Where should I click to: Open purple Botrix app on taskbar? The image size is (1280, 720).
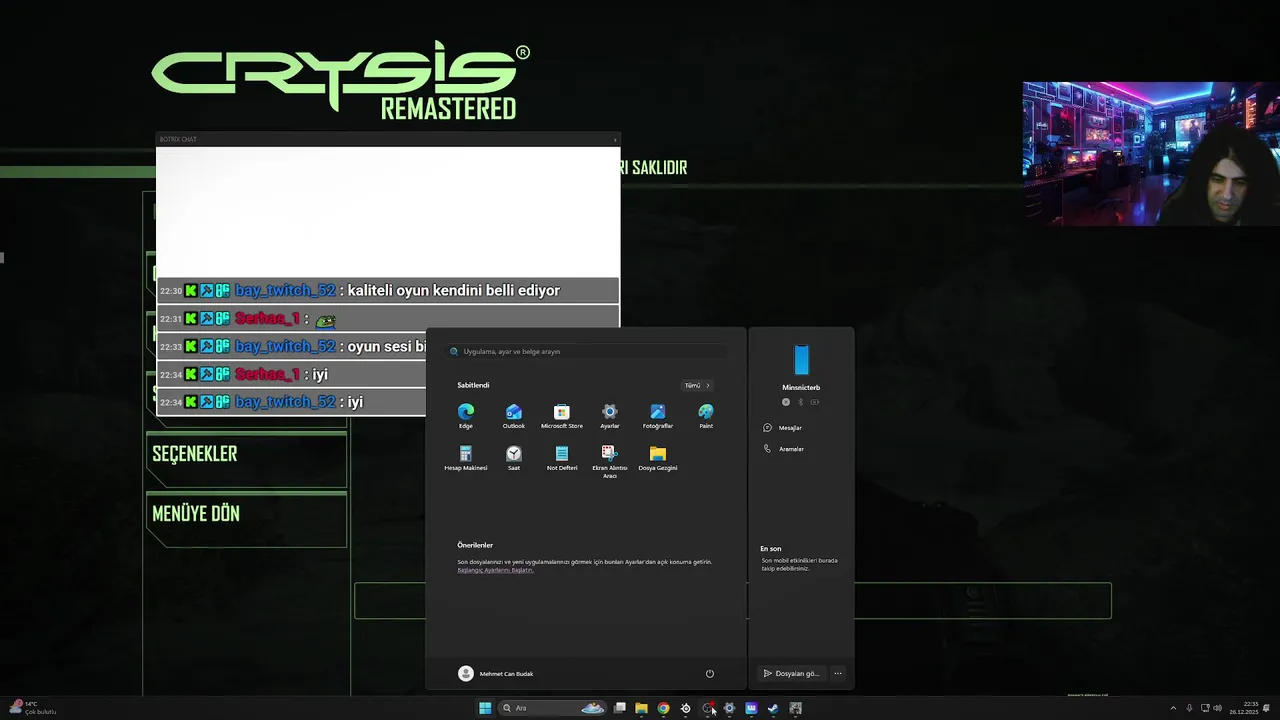751,708
